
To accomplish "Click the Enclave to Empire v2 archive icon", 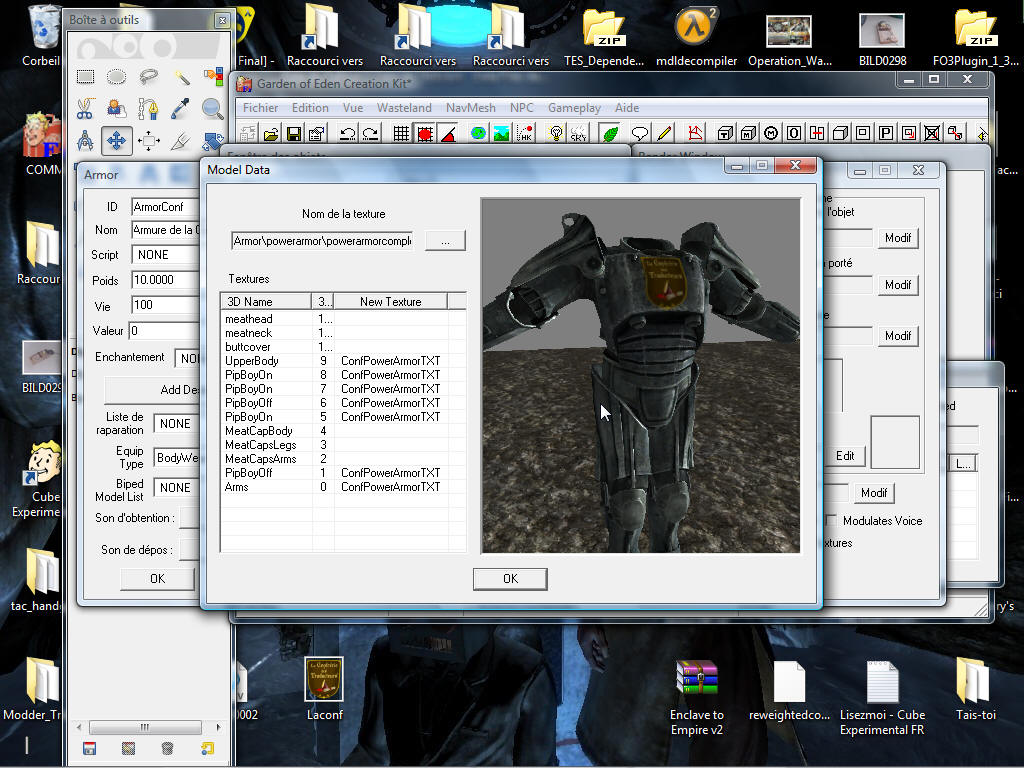I will coord(697,697).
